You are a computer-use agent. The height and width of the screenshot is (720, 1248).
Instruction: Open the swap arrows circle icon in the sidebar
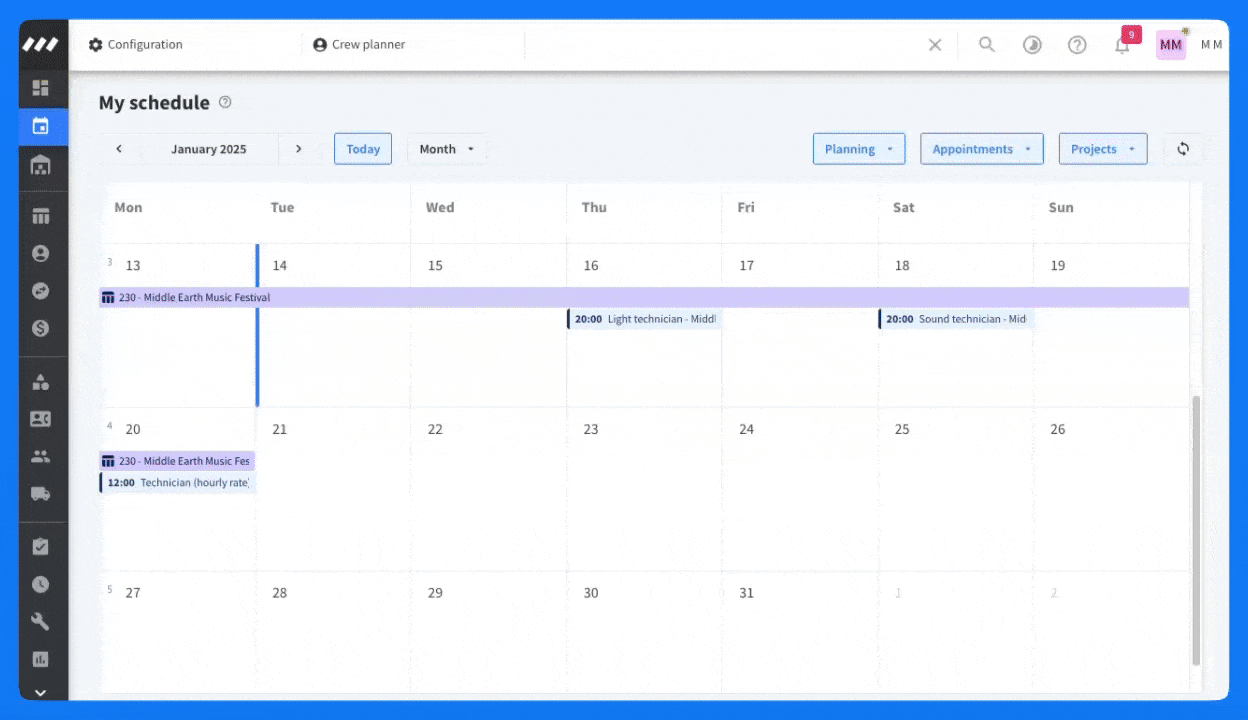(x=41, y=291)
